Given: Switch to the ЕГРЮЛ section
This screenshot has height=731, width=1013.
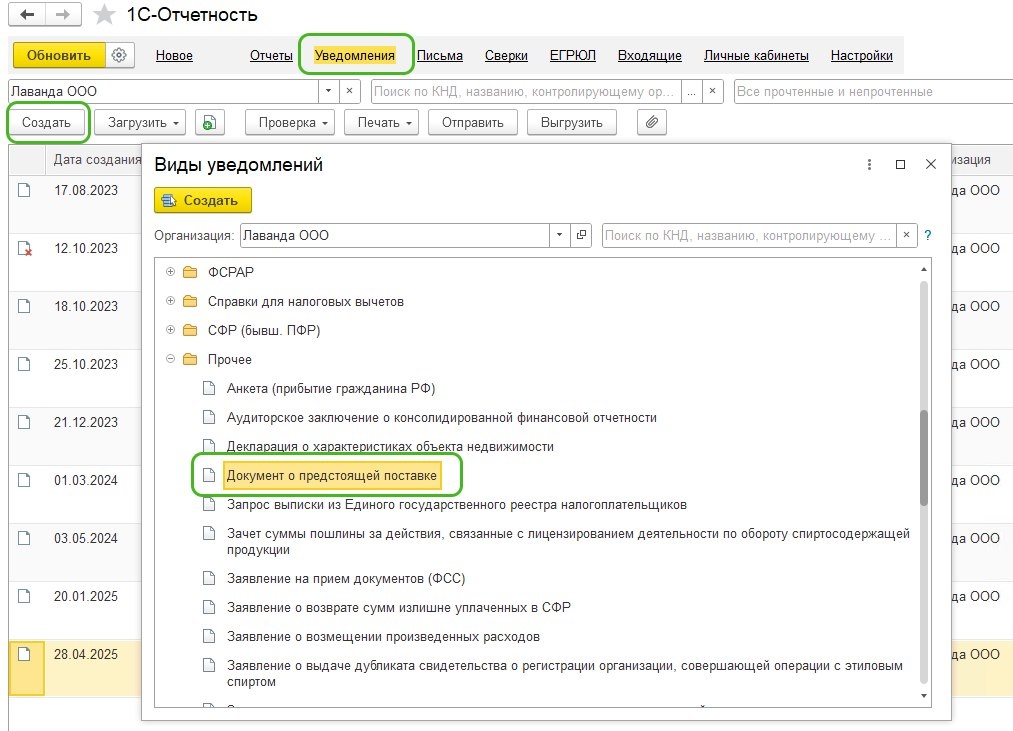Looking at the screenshot, I should coord(573,56).
